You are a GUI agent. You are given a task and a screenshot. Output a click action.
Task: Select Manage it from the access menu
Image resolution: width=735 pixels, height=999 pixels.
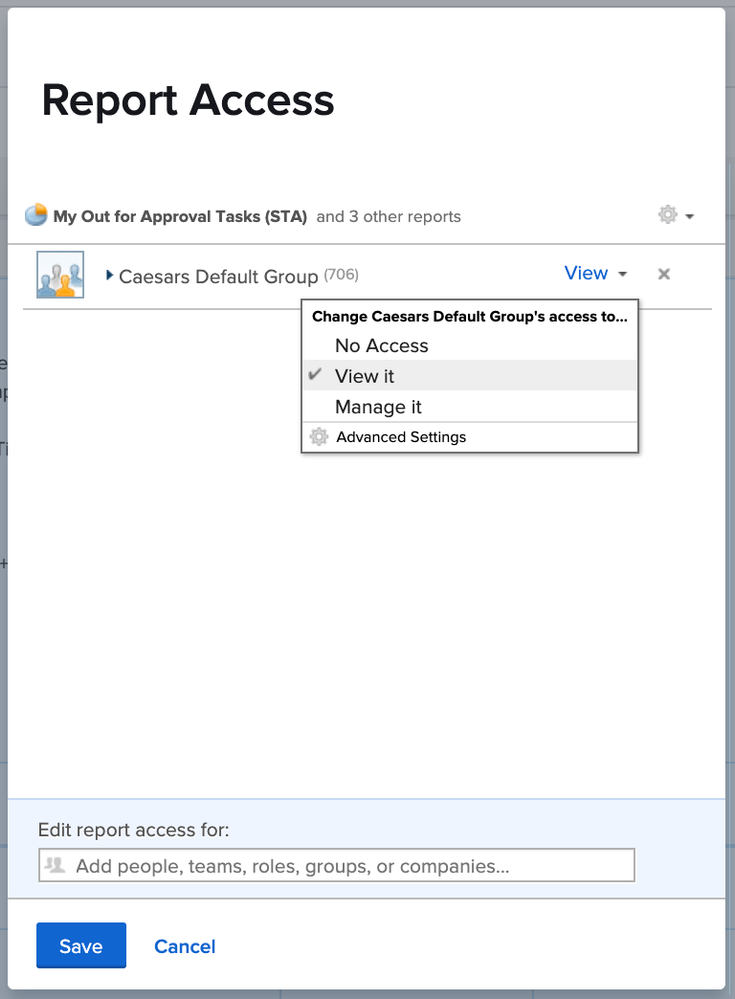click(x=378, y=407)
